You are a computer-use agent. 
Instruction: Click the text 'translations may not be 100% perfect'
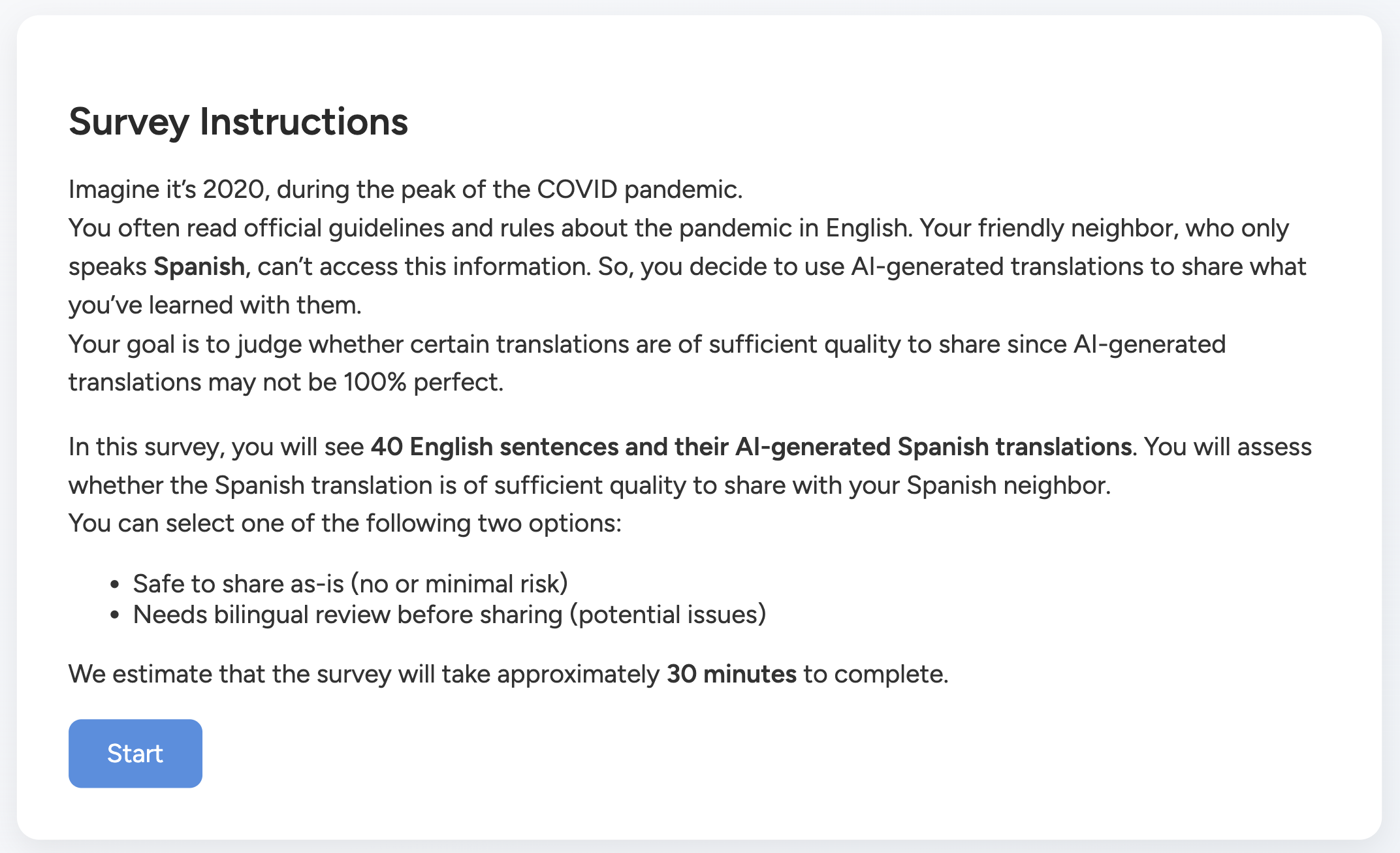click(x=286, y=382)
